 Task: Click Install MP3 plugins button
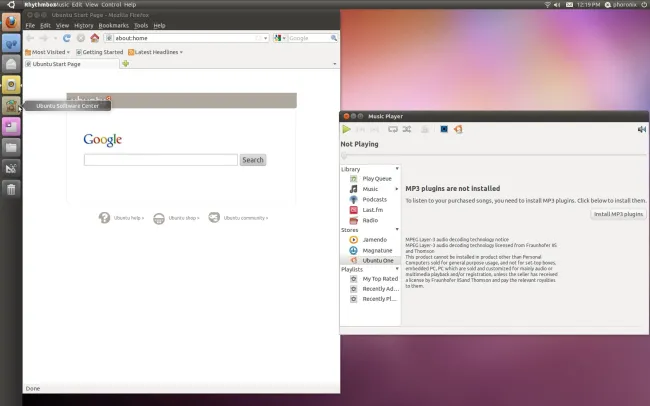[618, 214]
